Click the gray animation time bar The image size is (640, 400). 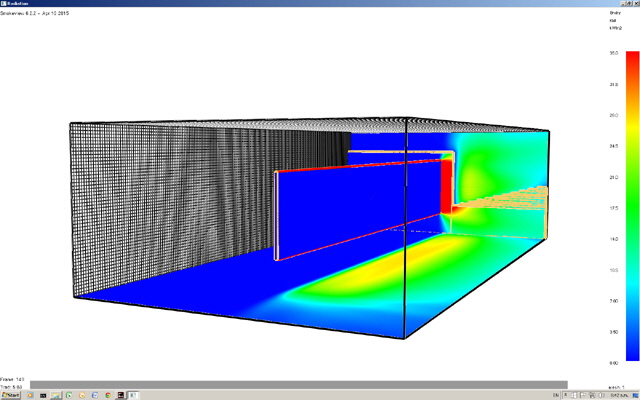tap(298, 384)
